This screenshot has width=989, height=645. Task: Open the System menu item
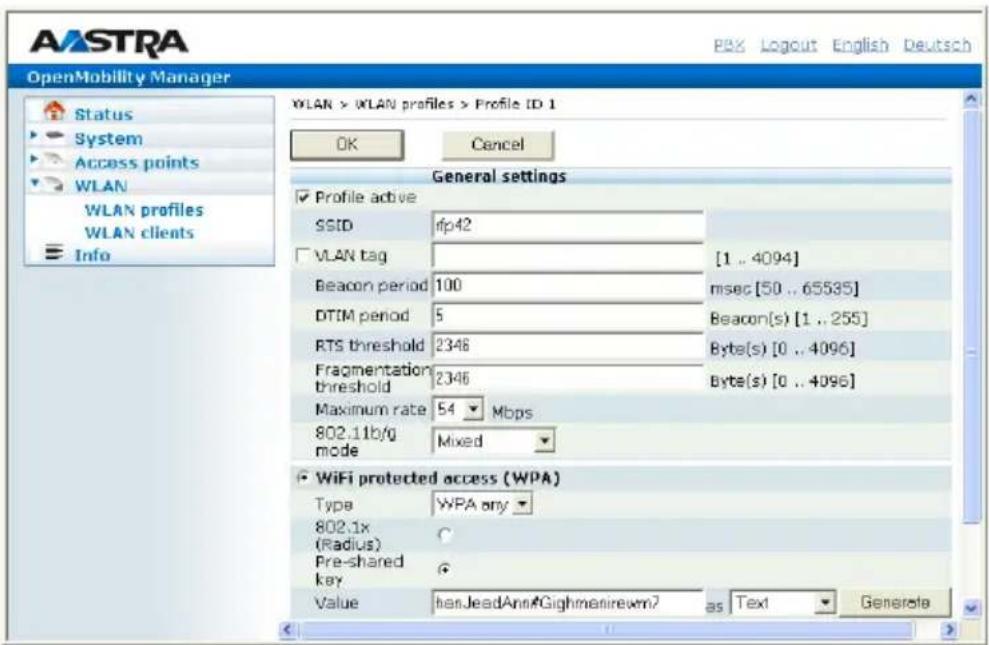point(108,139)
